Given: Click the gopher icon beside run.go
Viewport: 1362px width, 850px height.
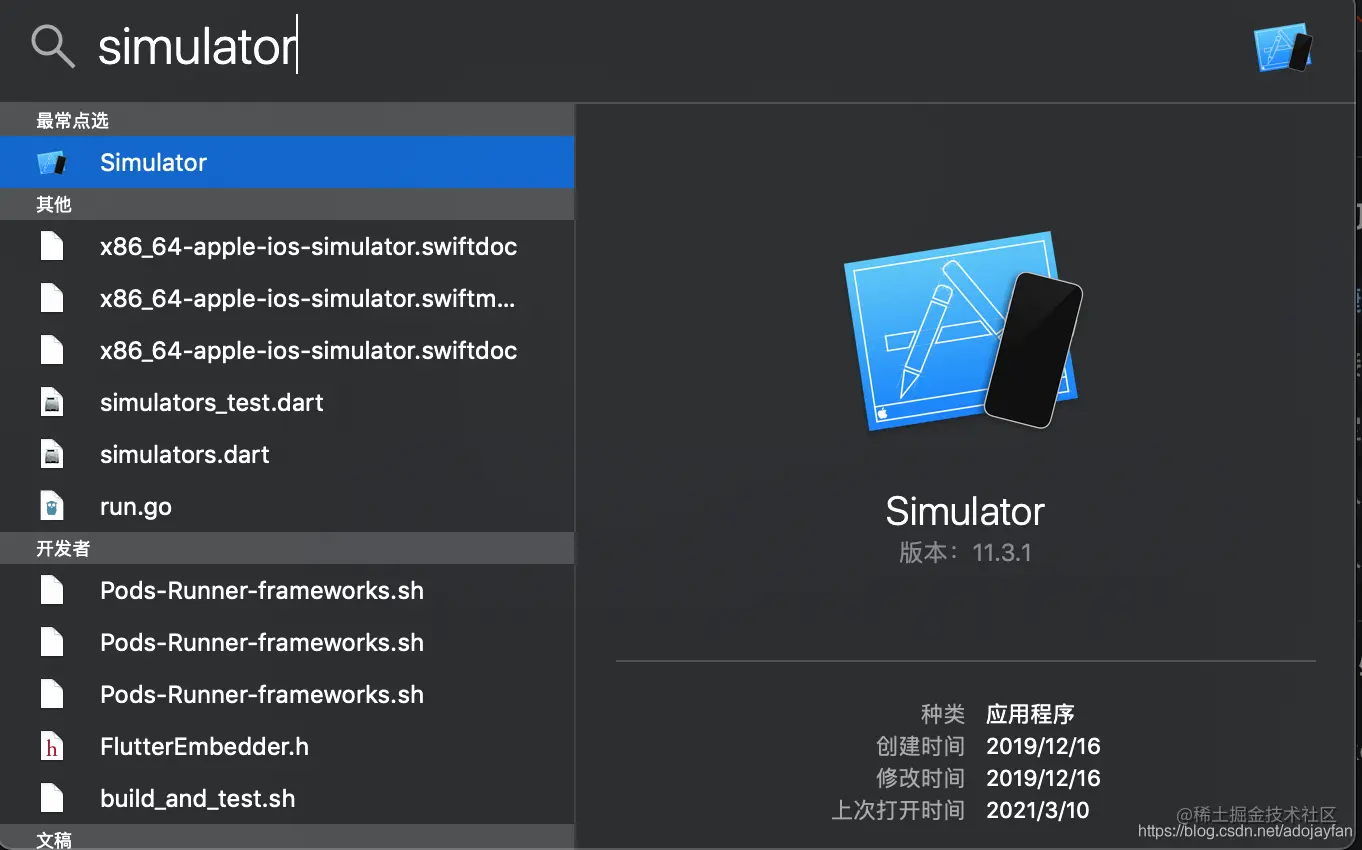Looking at the screenshot, I should click(52, 506).
